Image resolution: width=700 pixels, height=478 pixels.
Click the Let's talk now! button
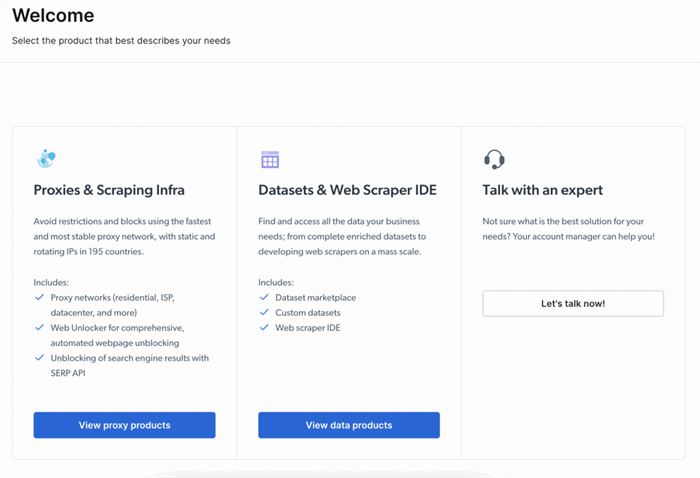573,303
